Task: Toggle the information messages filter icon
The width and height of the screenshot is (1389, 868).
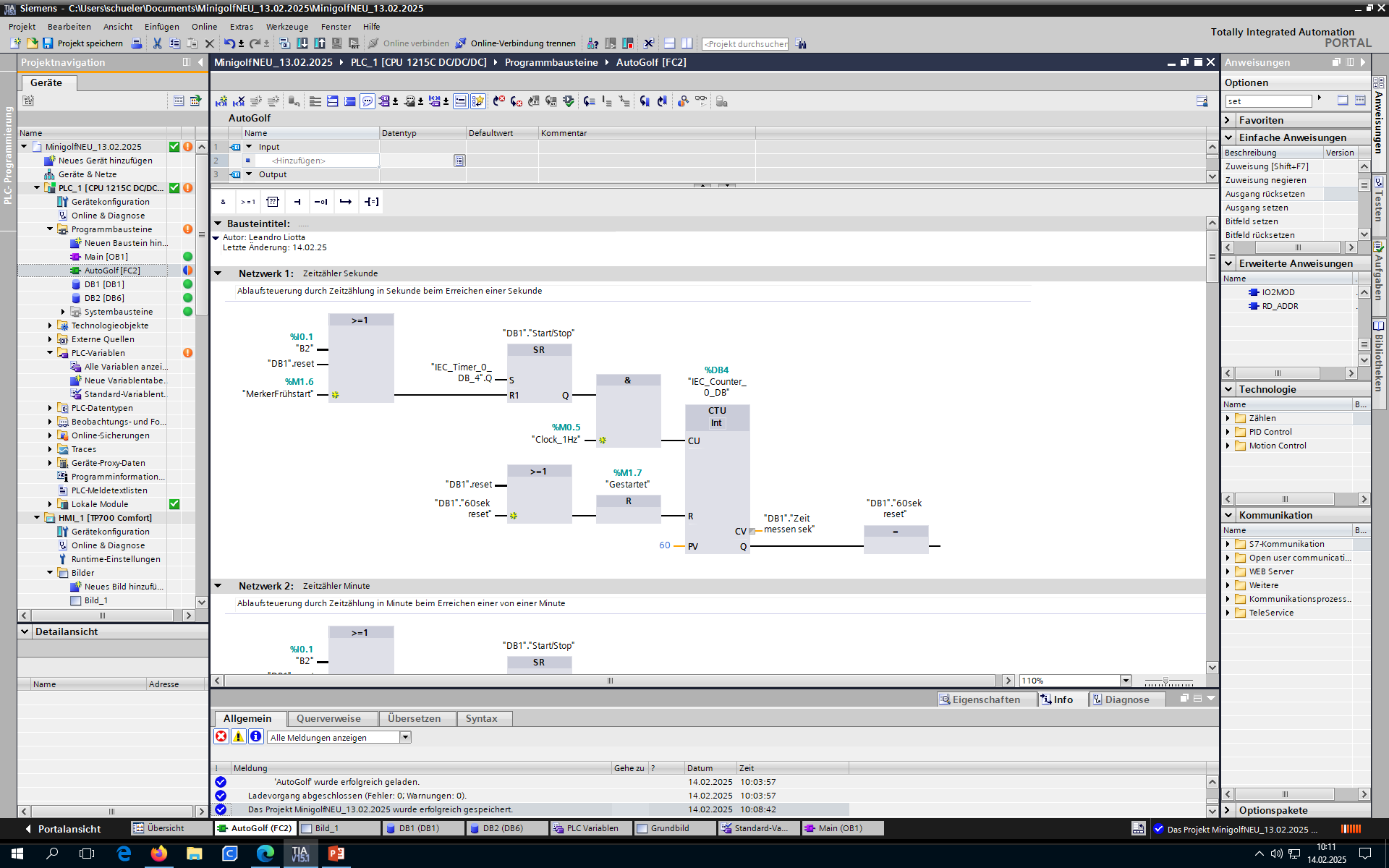Action: 255,736
